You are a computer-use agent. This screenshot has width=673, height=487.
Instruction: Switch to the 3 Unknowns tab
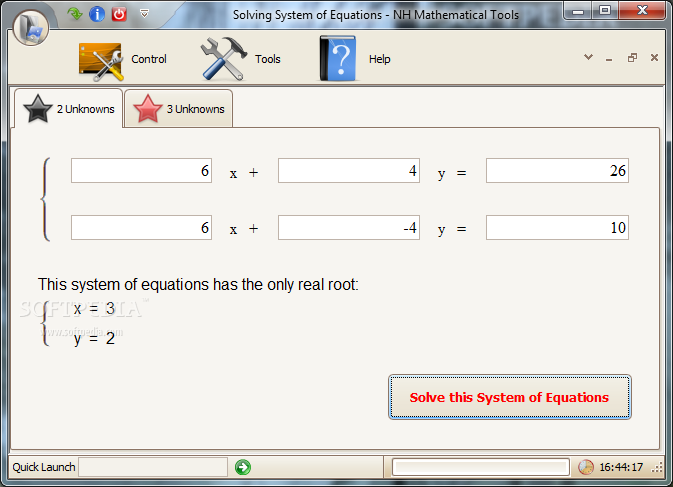coord(179,109)
